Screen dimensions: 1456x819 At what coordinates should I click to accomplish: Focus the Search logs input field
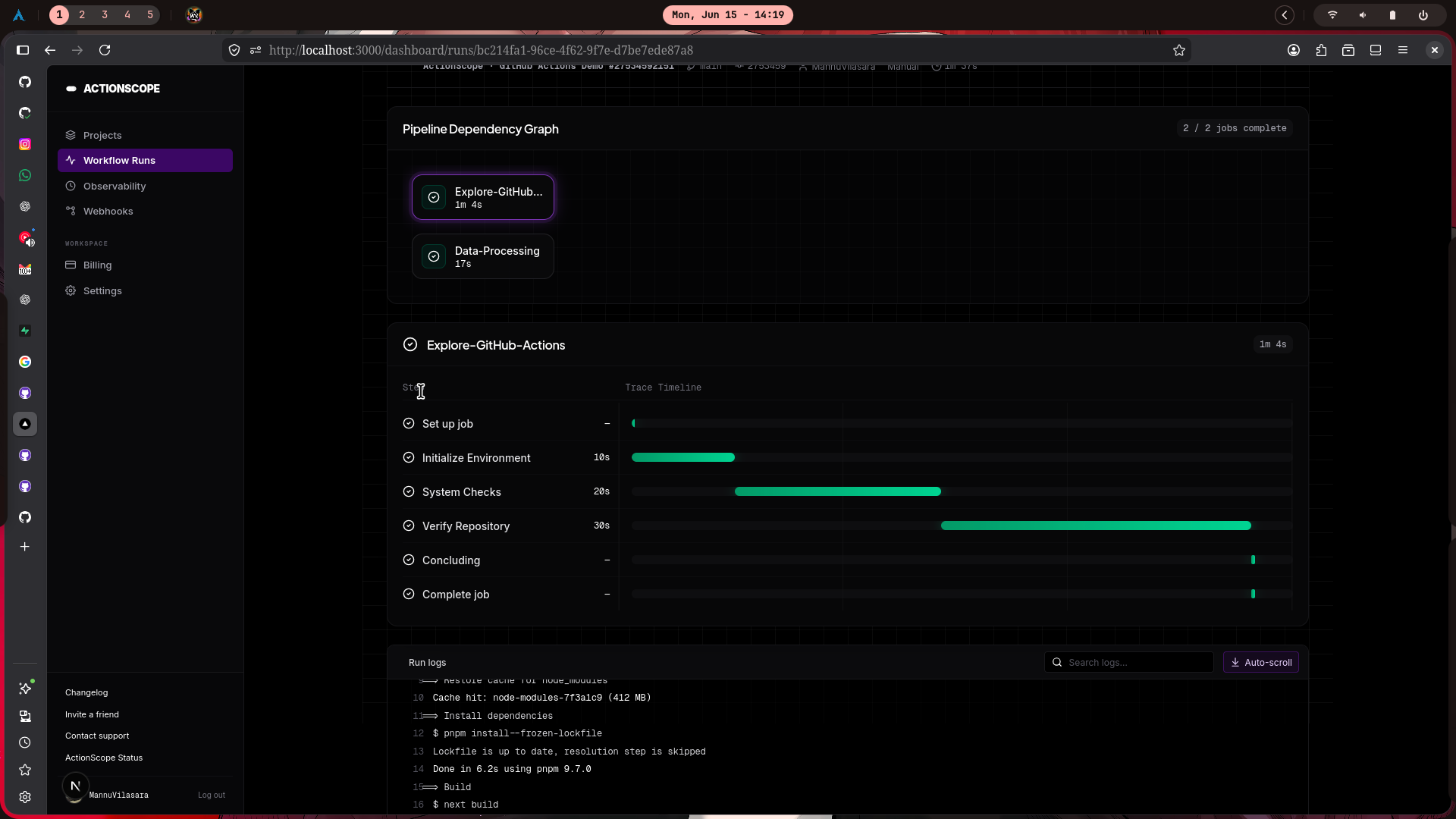(1128, 662)
